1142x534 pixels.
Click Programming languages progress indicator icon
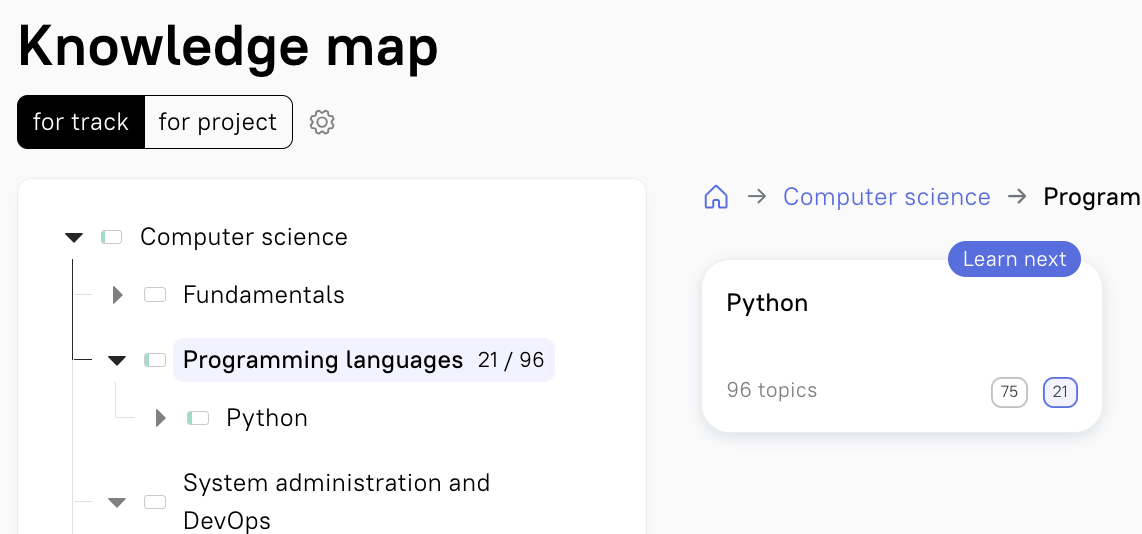coord(155,360)
